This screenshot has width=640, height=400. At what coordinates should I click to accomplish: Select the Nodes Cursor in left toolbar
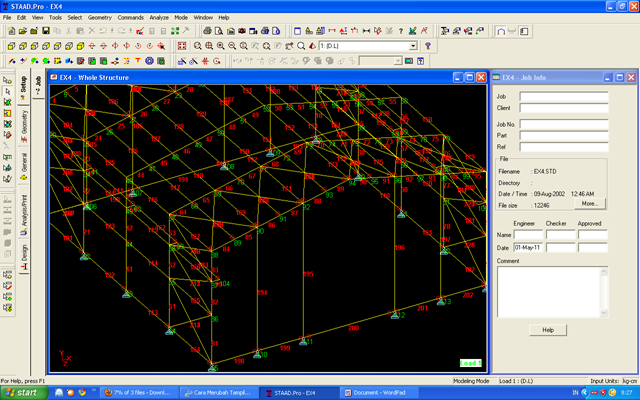pyautogui.click(x=7, y=80)
